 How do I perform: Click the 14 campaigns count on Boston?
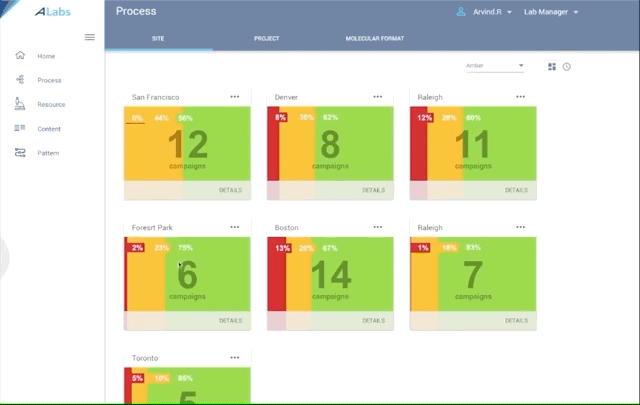(x=331, y=274)
